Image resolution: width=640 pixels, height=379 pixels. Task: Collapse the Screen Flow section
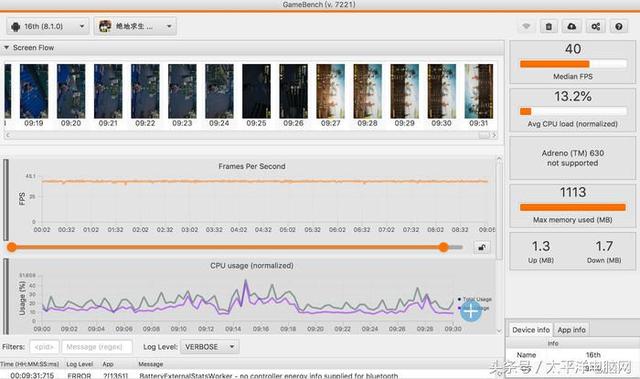coord(6,48)
